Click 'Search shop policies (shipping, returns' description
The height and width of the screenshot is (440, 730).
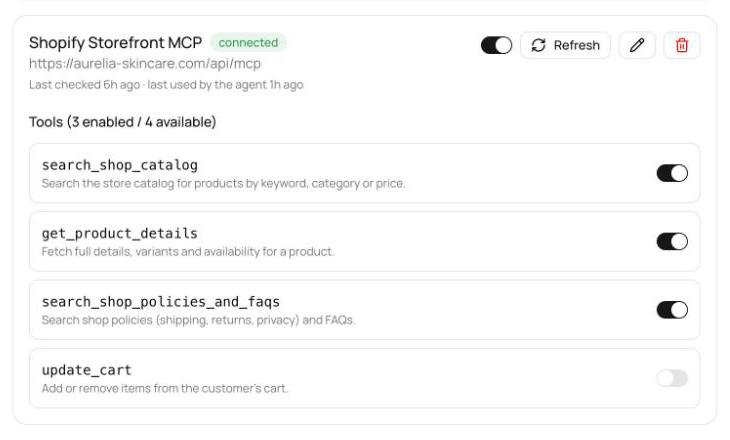pyautogui.click(x=198, y=320)
